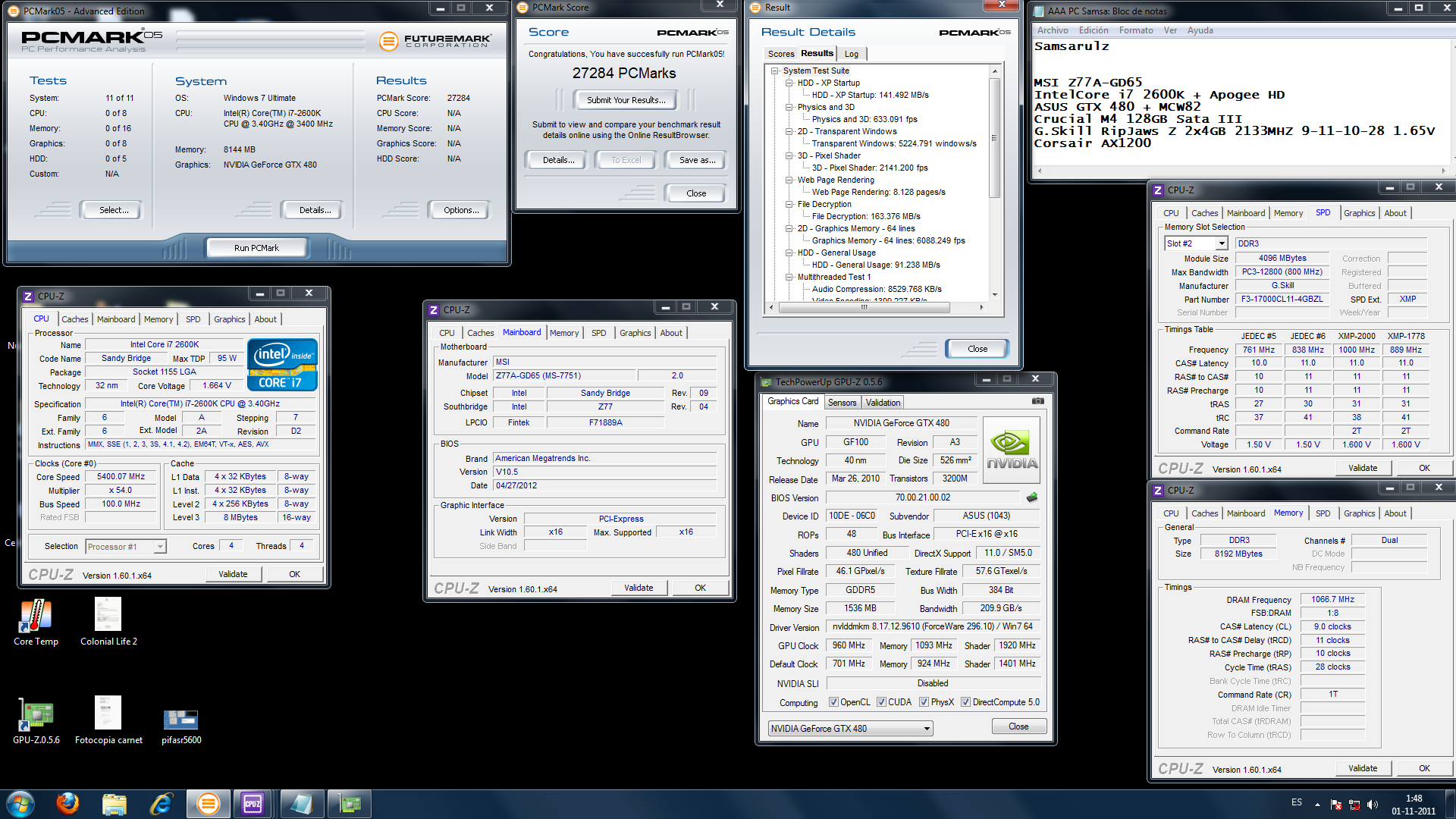Launch Internet Explorer from taskbar
Screen dimensions: 1456x819
[161, 804]
